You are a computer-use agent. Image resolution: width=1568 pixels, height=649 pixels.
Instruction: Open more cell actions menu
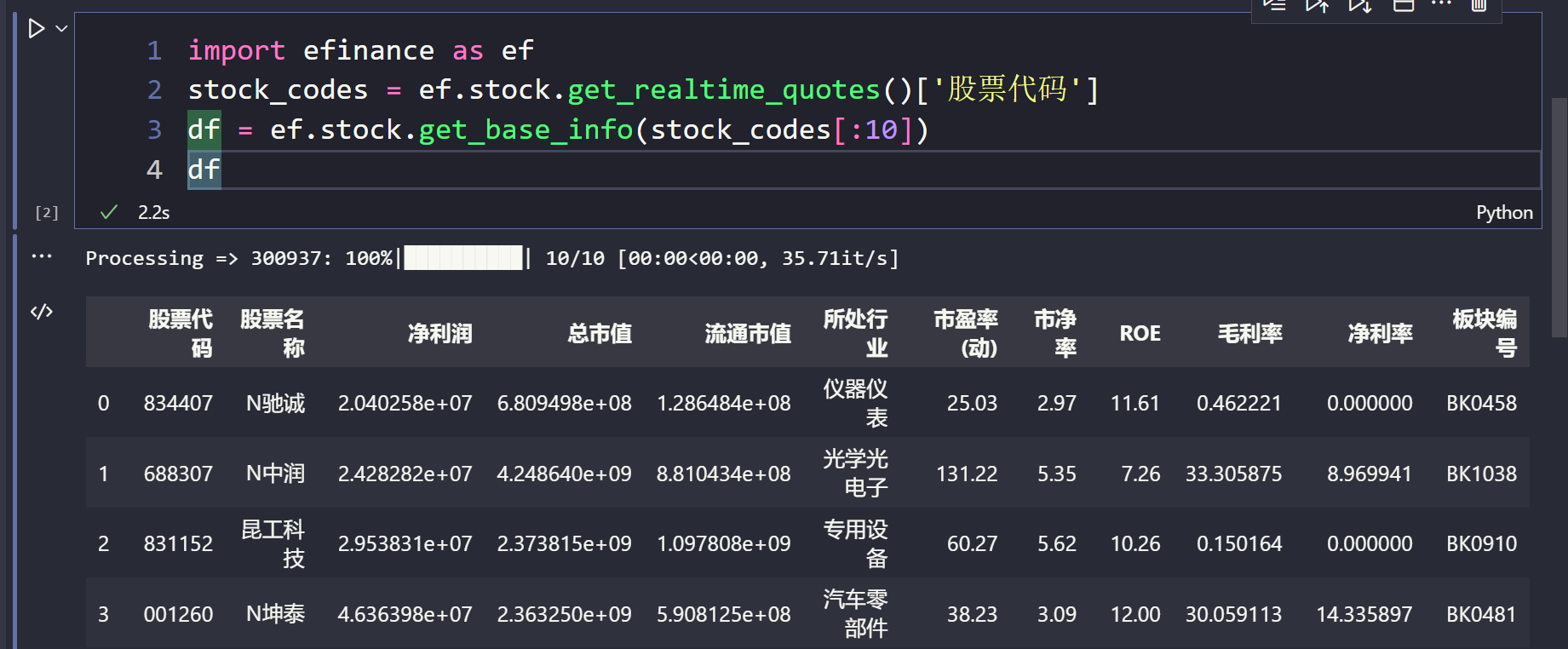(x=1441, y=4)
